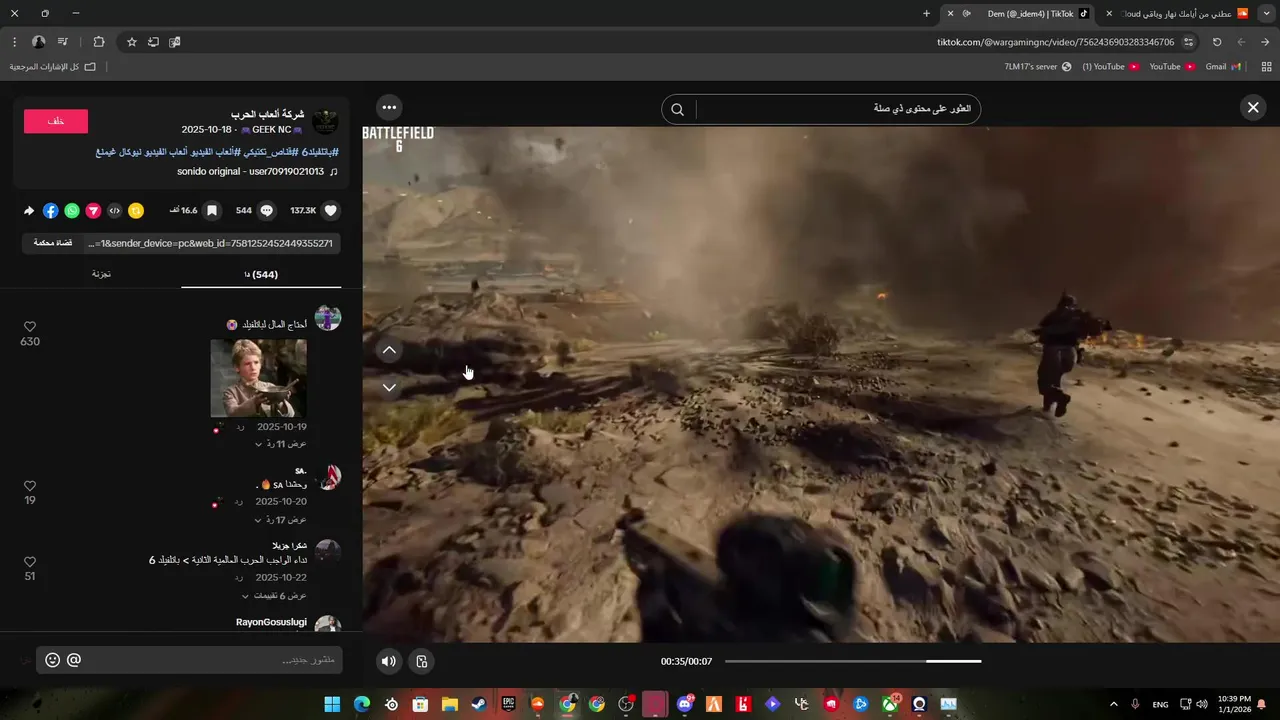Focus the related content search field
This screenshot has width=1280, height=720.
coord(837,110)
